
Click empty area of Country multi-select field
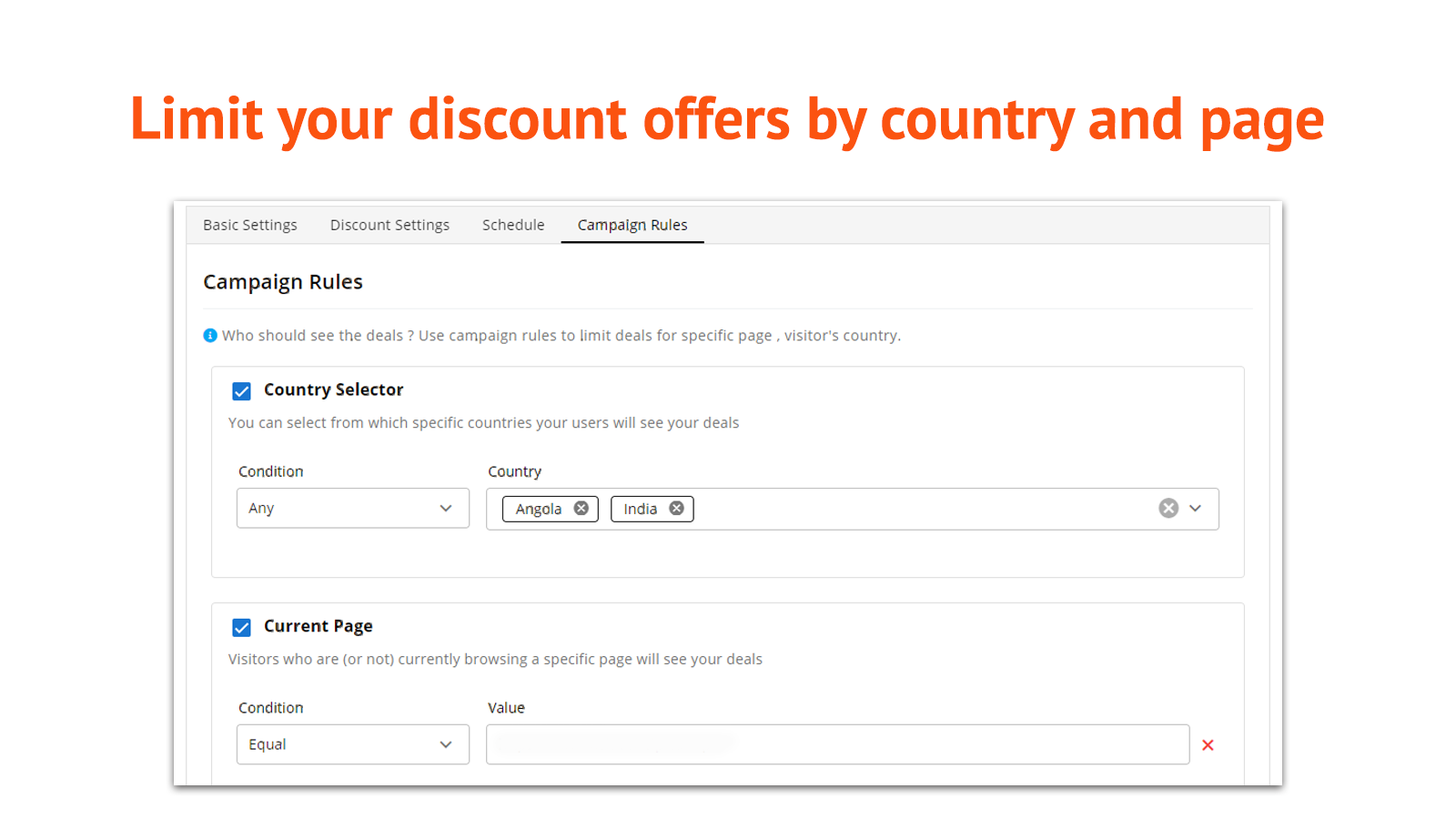pyautogui.click(x=919, y=509)
